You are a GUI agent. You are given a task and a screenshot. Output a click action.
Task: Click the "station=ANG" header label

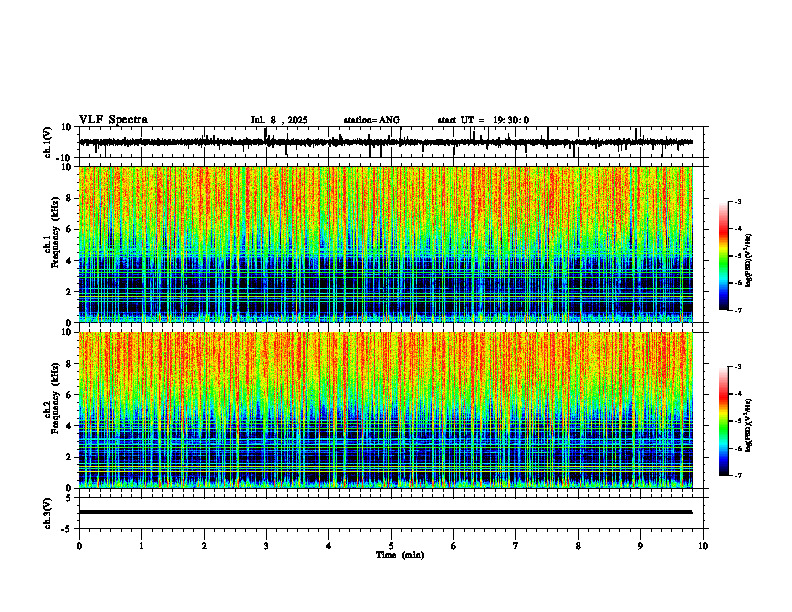[x=371, y=120]
